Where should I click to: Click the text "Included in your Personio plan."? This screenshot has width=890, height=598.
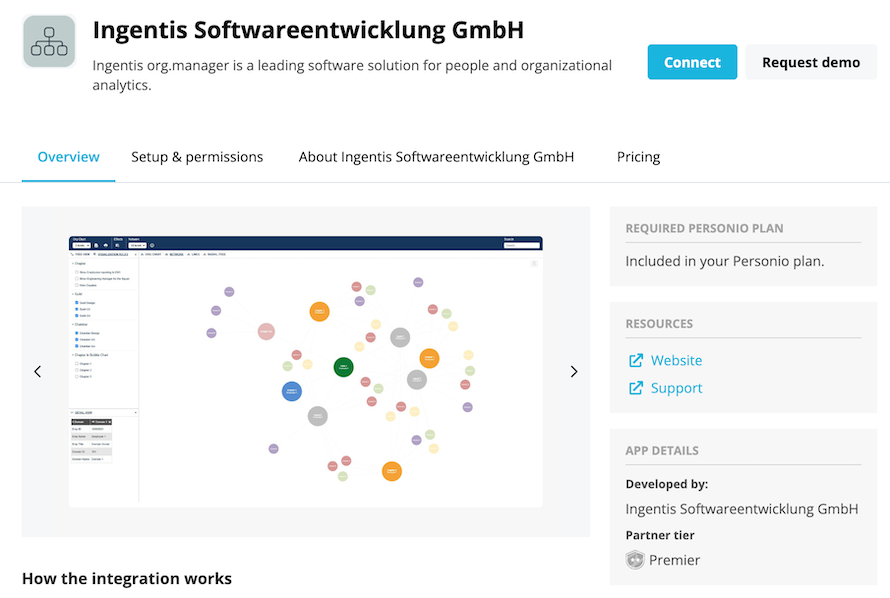click(724, 261)
